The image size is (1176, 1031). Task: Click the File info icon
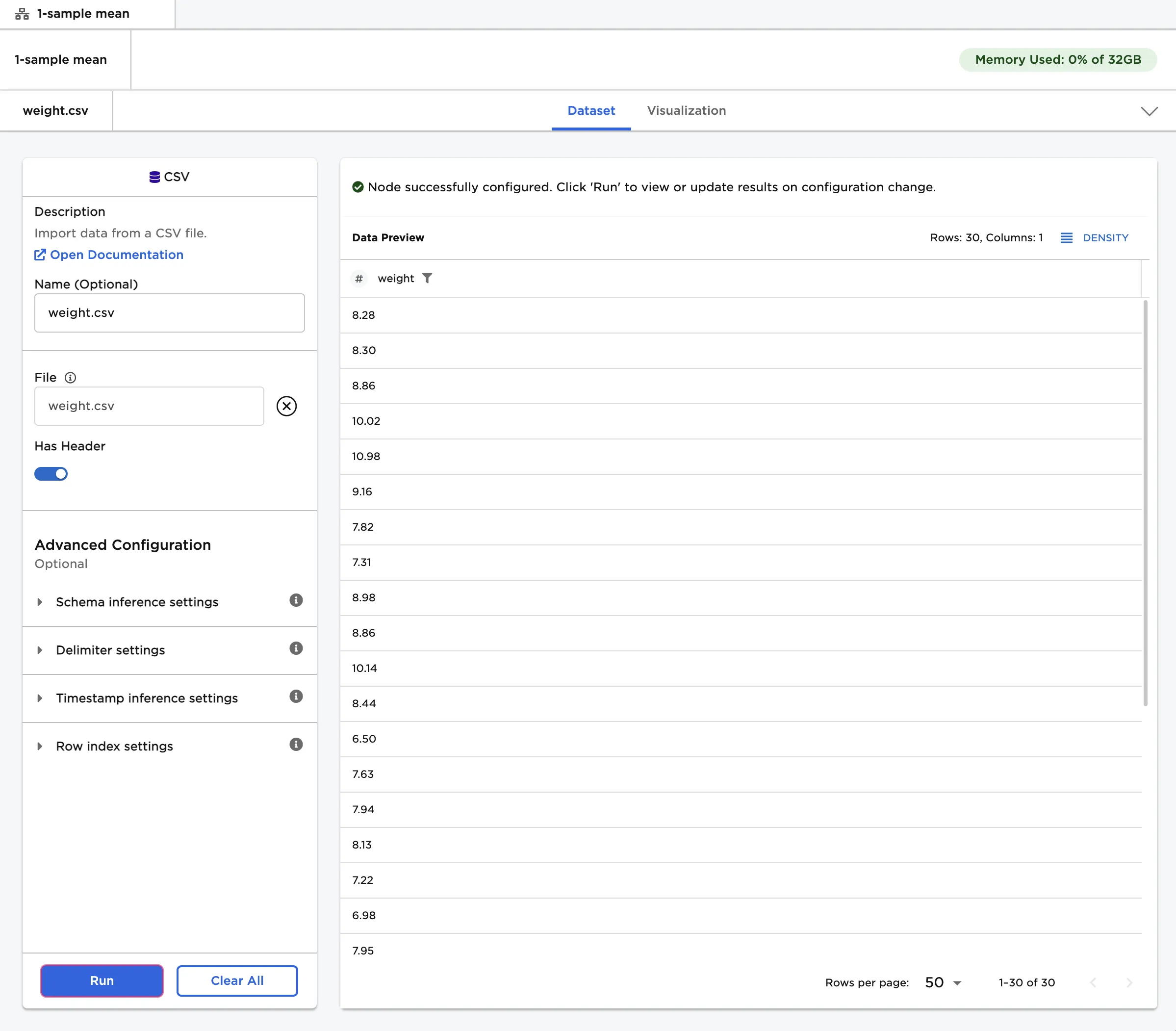tap(70, 377)
